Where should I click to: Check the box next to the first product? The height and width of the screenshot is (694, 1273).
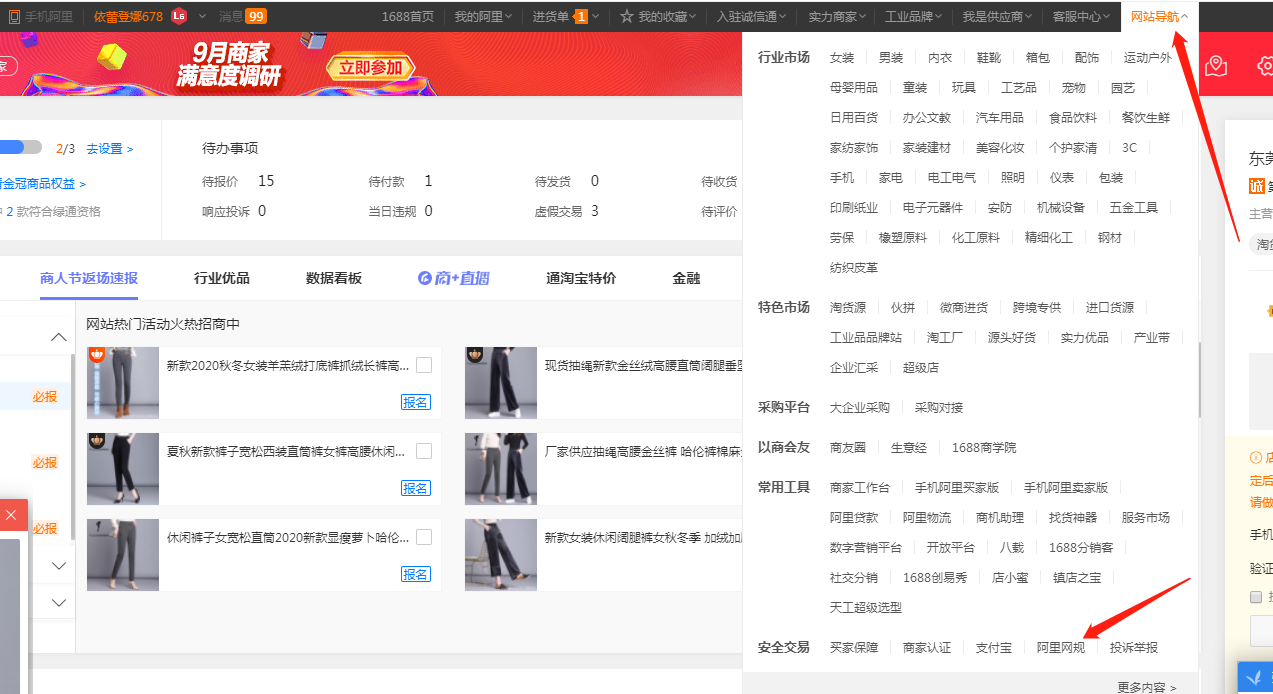[424, 365]
